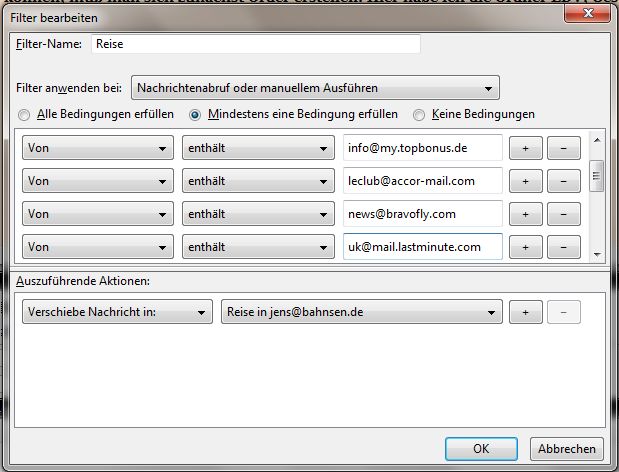
Task: Open 'enthält' dropdown in lastminute.com row
Action: pos(258,247)
